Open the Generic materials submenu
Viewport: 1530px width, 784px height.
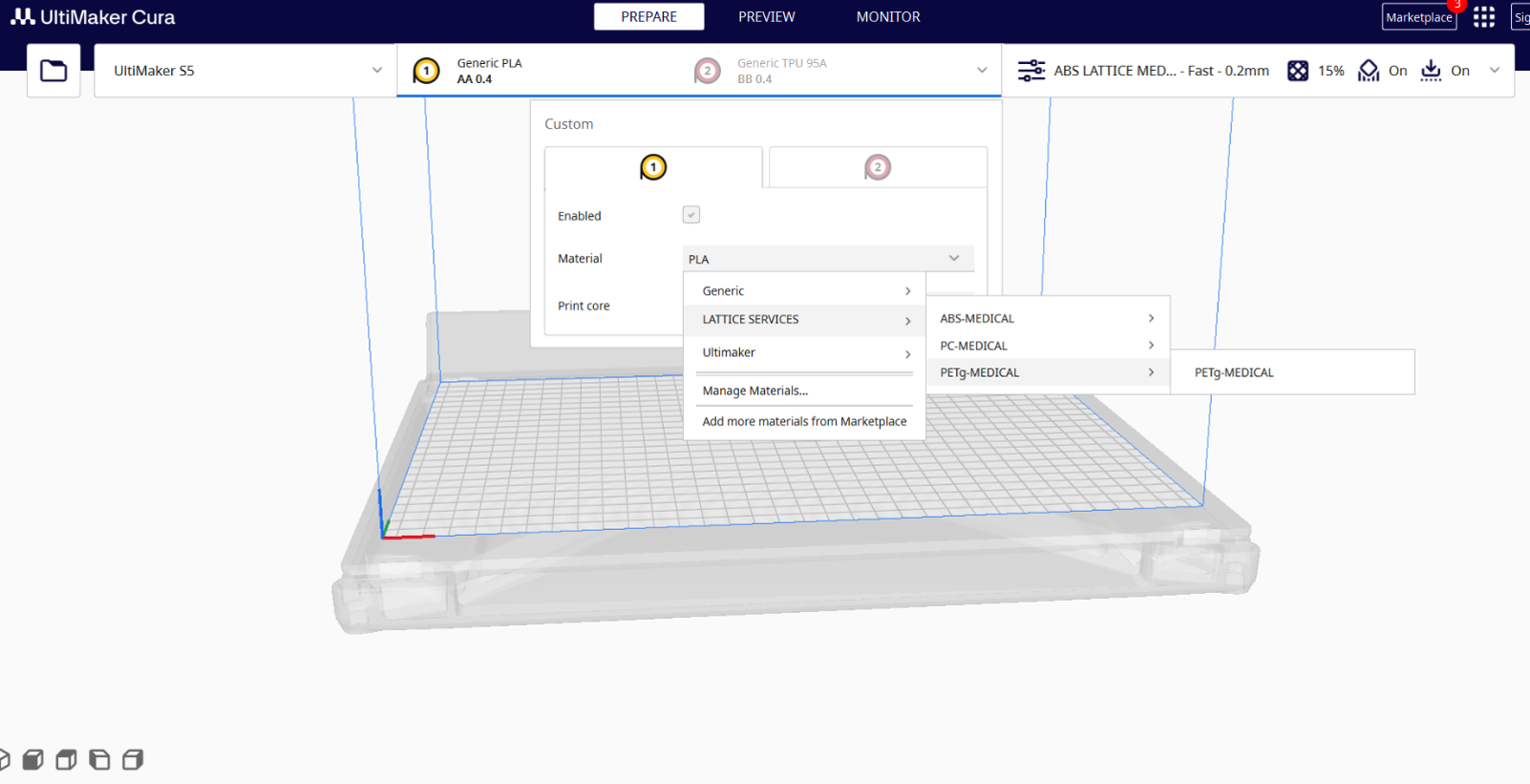tap(805, 291)
